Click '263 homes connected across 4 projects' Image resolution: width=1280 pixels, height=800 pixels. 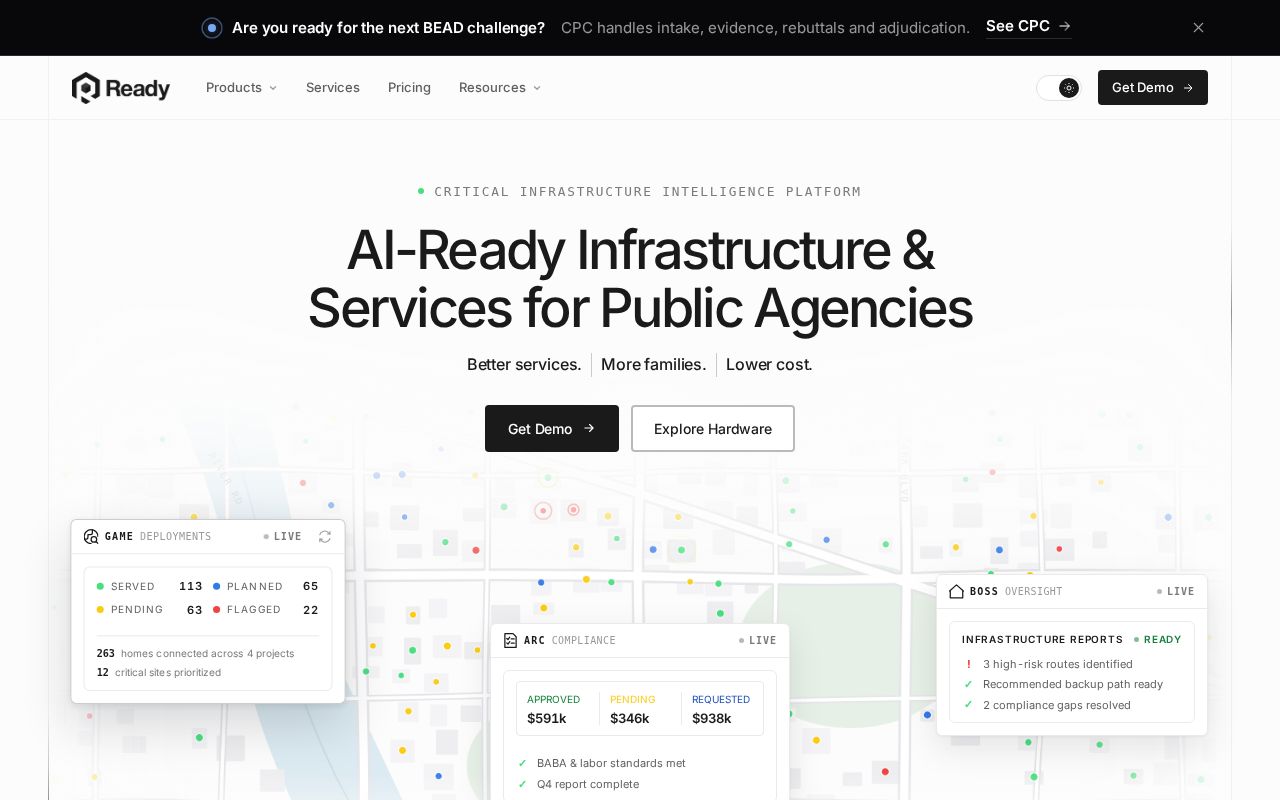click(196, 654)
